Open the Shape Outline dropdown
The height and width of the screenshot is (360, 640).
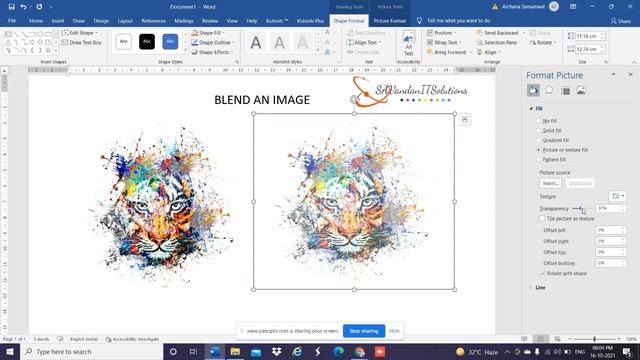point(213,42)
